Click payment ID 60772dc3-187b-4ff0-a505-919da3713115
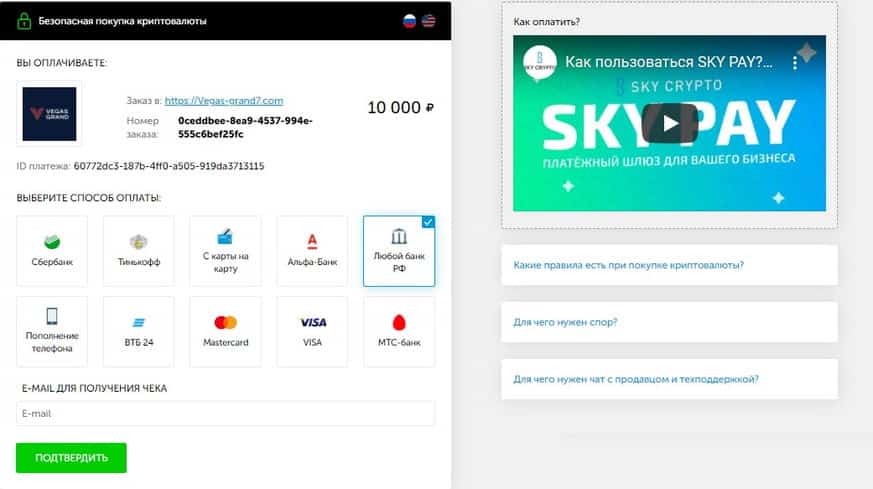Viewport: 873px width, 489px height. click(169, 166)
